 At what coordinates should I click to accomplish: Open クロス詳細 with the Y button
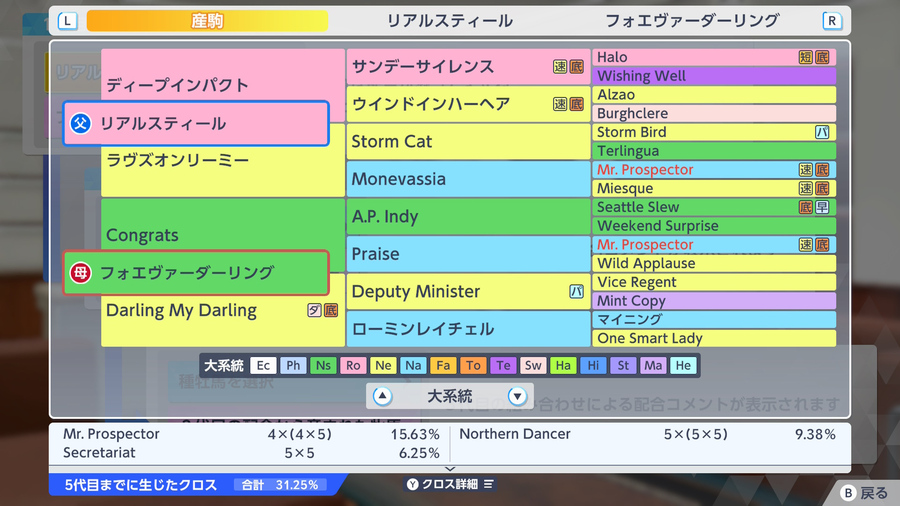coord(450,484)
